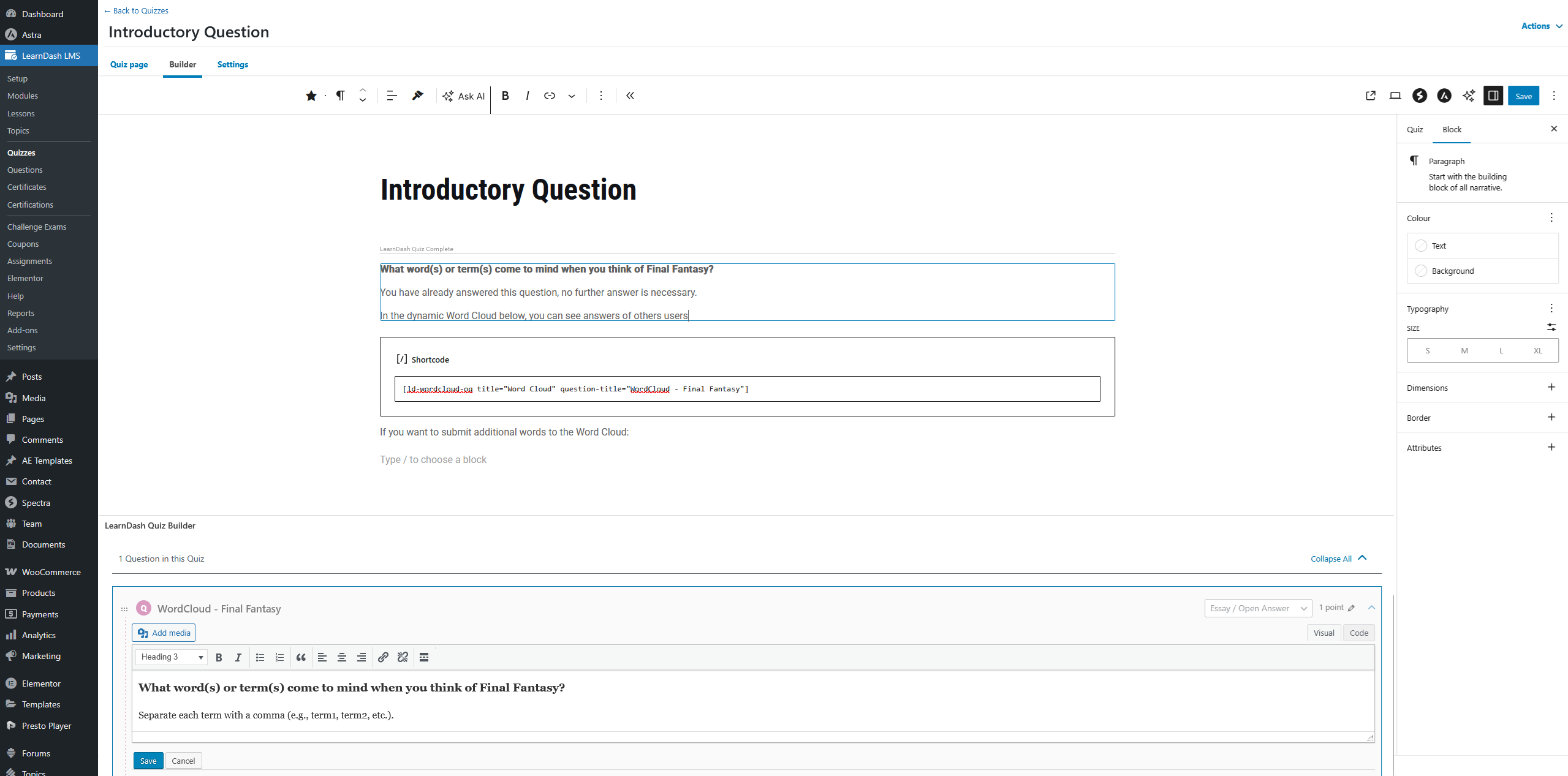Go back to Quizzes
The width and height of the screenshot is (1568, 776).
(x=136, y=10)
